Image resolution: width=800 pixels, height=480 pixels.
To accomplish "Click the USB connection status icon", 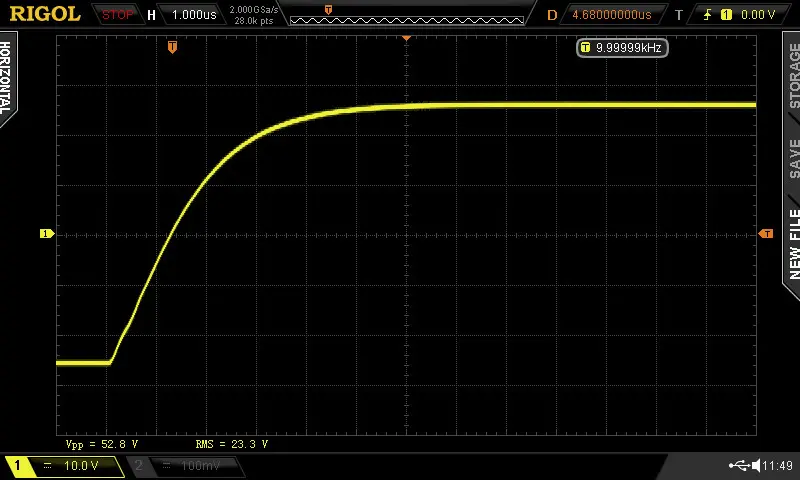I will click(x=739, y=465).
